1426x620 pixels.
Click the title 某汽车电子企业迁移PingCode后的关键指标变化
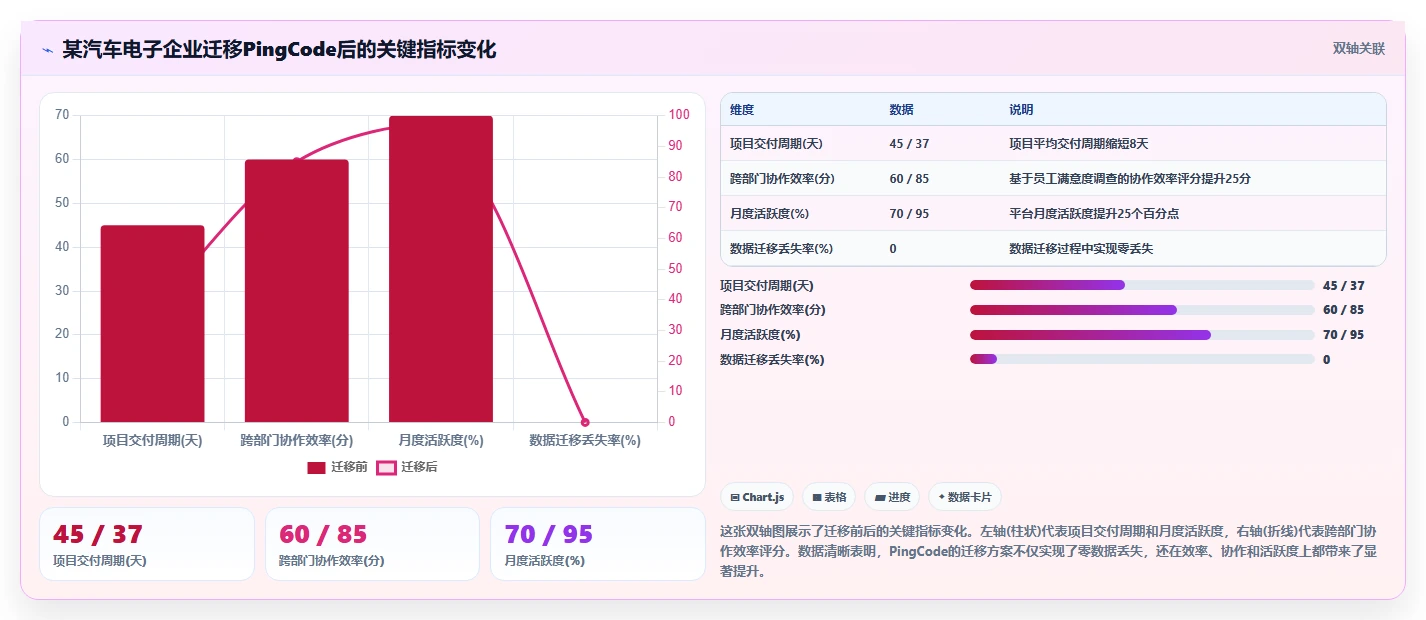[x=279, y=49]
